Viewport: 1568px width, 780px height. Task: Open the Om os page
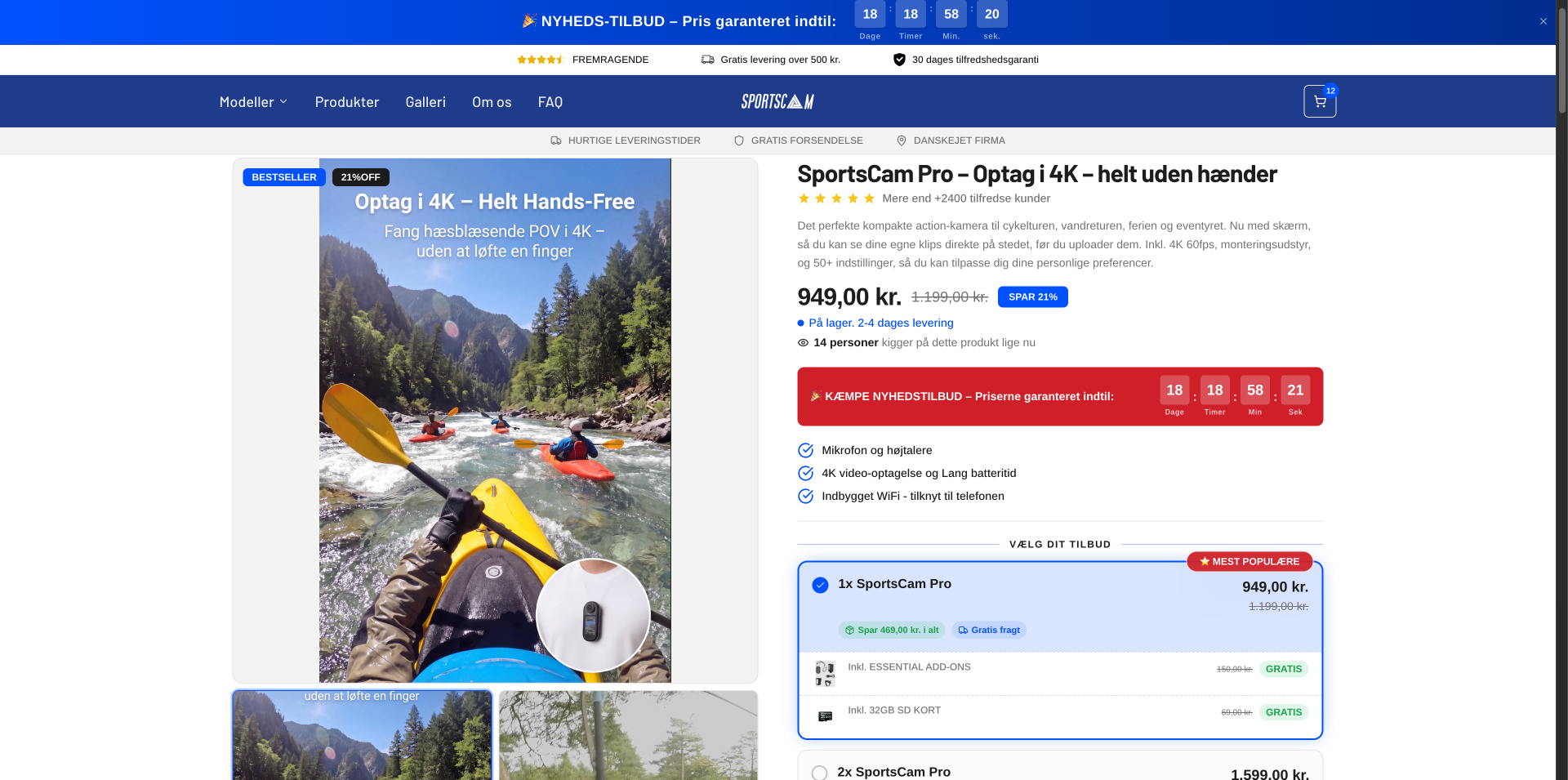[492, 102]
